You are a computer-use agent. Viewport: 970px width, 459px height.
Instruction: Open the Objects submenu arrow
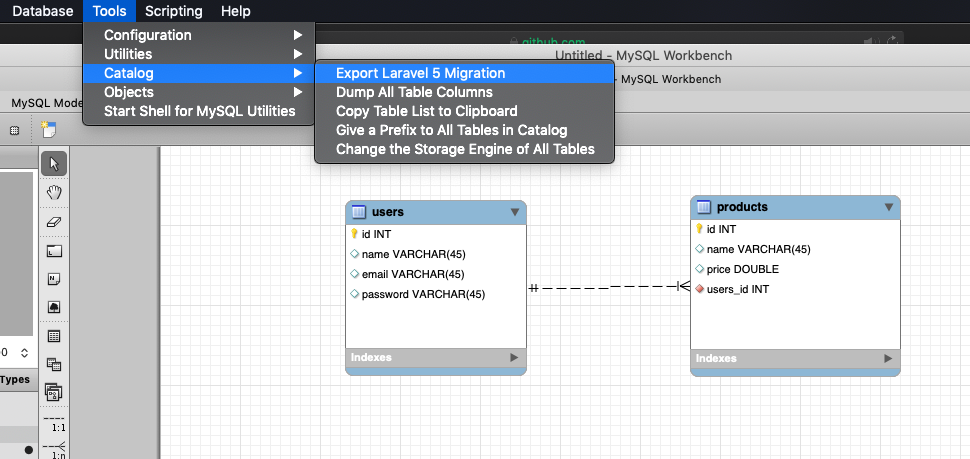(298, 92)
